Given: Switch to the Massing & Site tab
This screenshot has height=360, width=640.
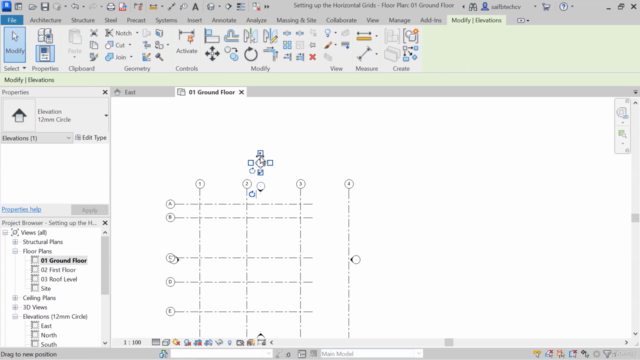Looking at the screenshot, I should 296,20.
